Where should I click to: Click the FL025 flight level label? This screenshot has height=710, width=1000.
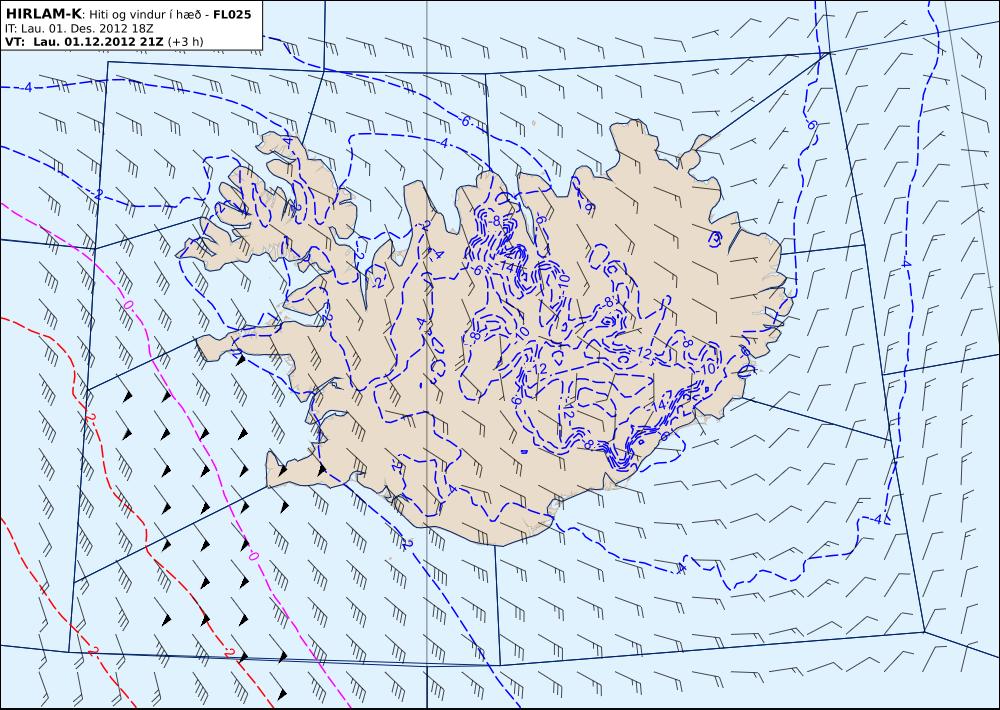(232, 15)
